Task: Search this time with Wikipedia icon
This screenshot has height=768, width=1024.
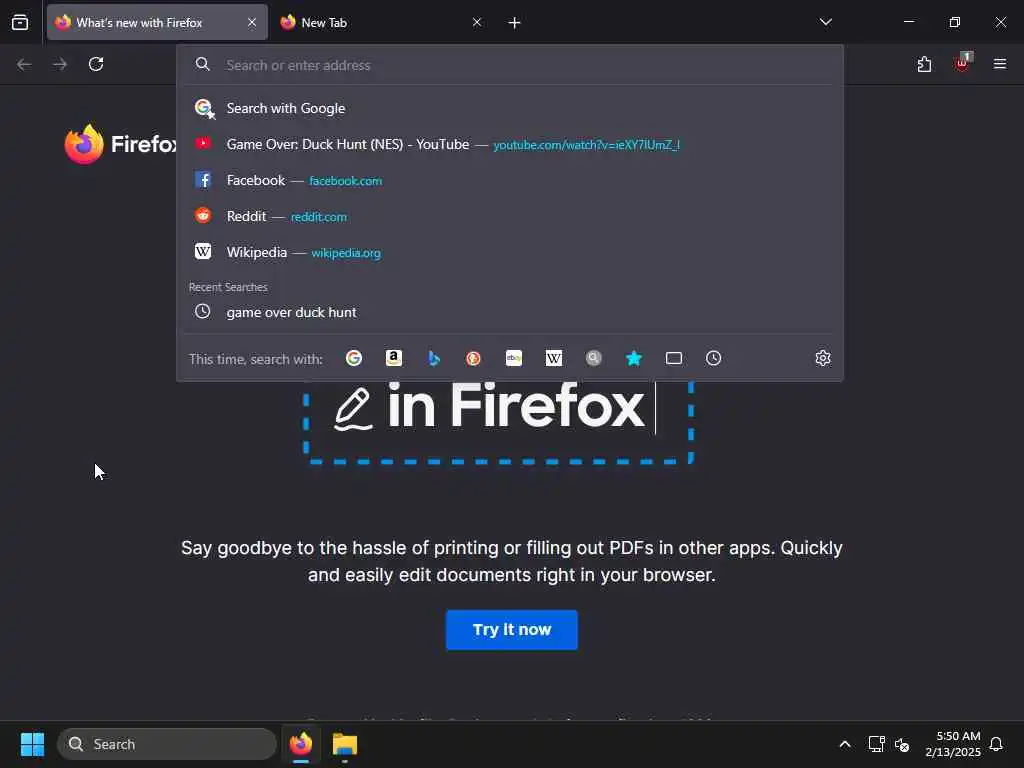Action: [x=554, y=358]
